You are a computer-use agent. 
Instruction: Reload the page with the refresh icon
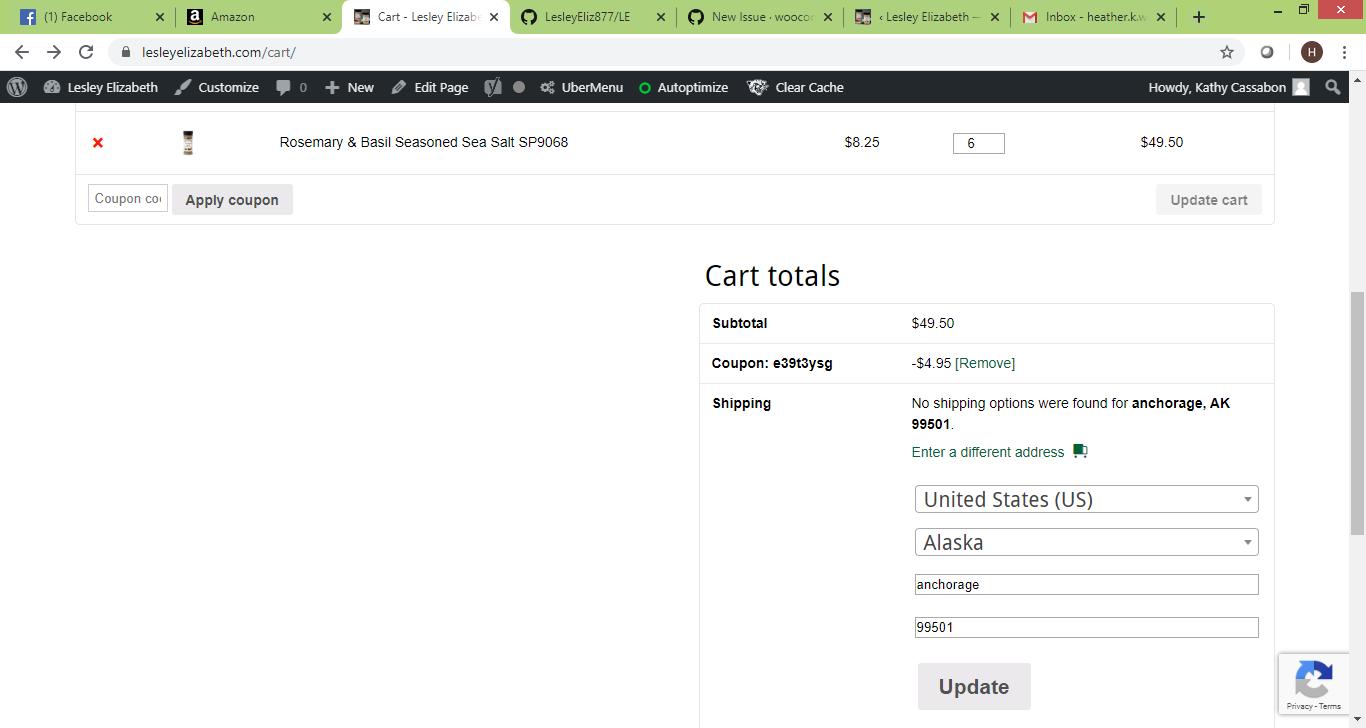pos(86,52)
